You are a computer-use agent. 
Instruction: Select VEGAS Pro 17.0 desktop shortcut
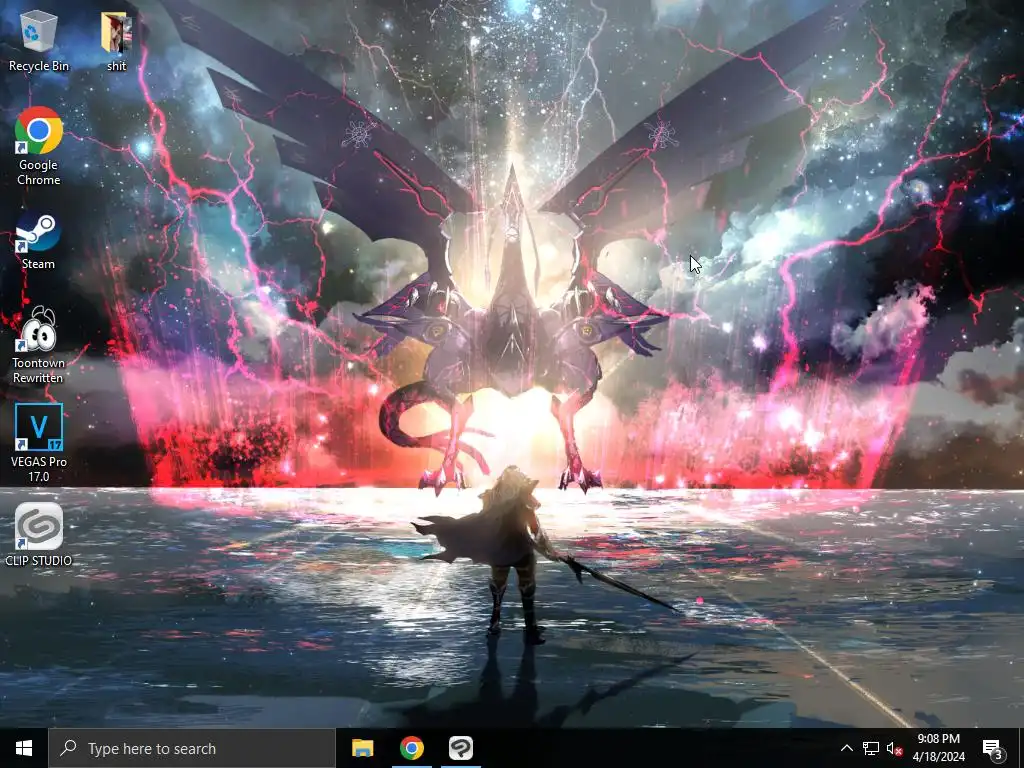tap(39, 443)
